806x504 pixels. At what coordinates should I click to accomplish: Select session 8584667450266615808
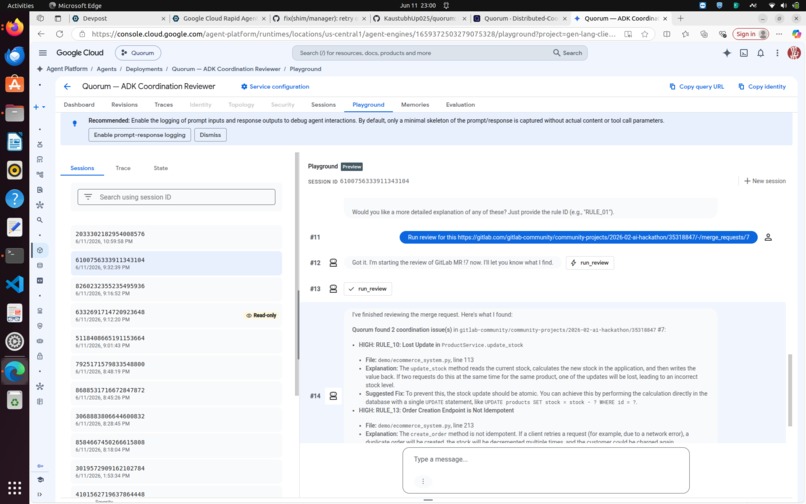[176, 445]
